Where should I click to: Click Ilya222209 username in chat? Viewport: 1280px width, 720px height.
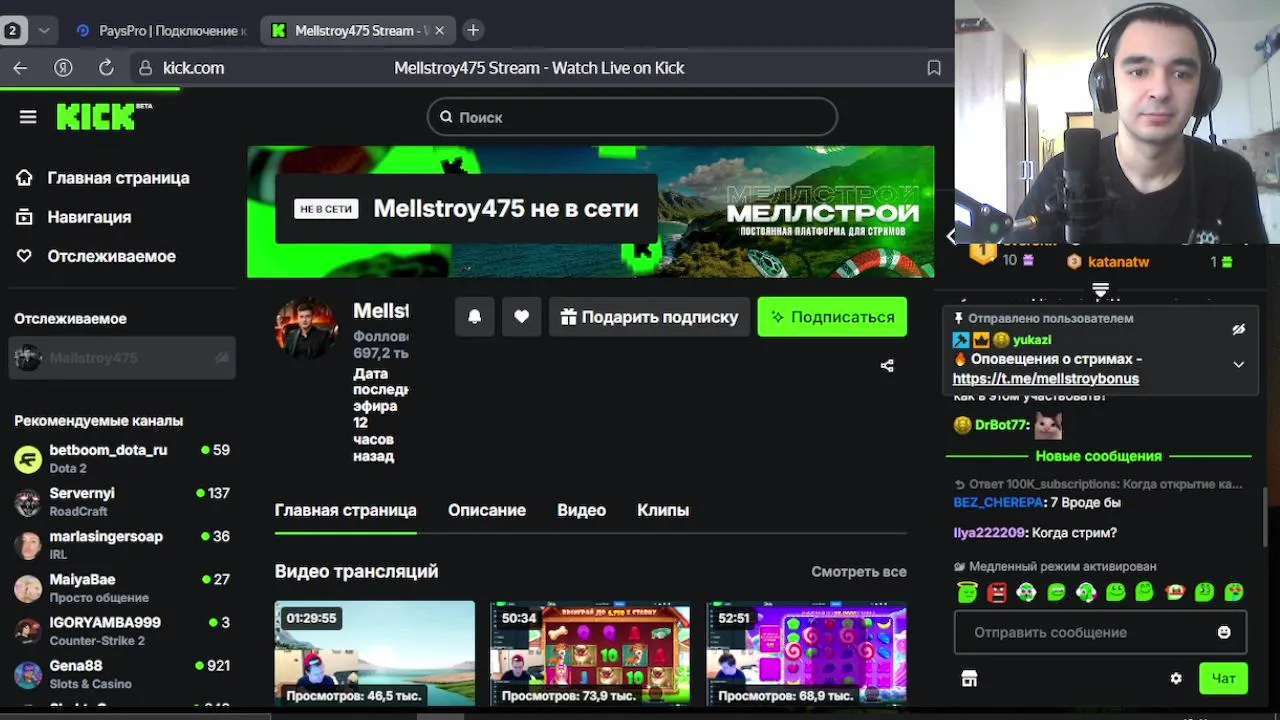click(989, 533)
